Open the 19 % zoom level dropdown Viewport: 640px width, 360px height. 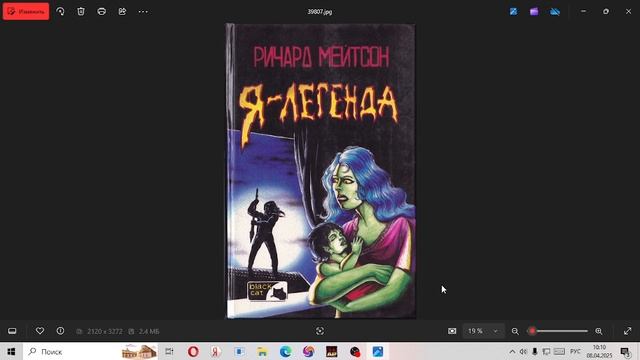[484, 331]
